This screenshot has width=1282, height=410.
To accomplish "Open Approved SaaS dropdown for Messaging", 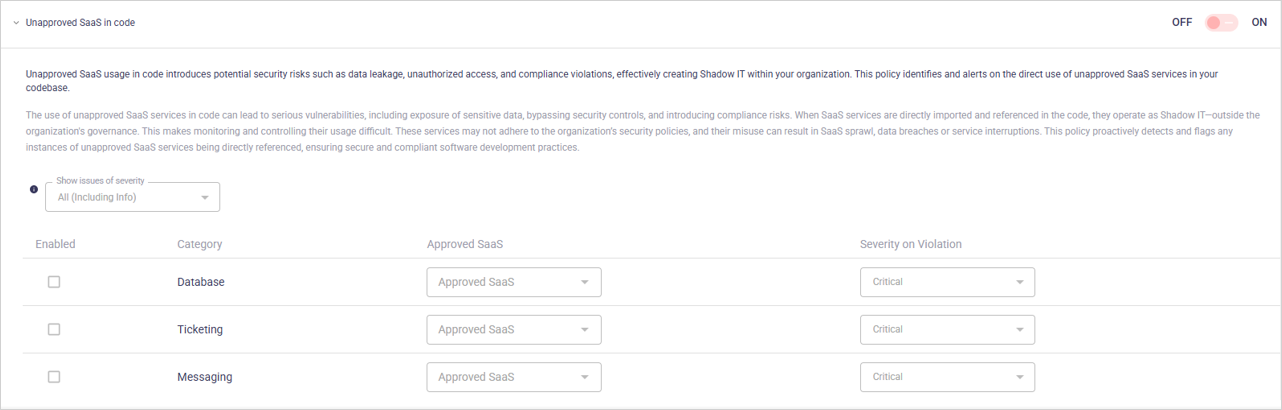I will click(513, 377).
